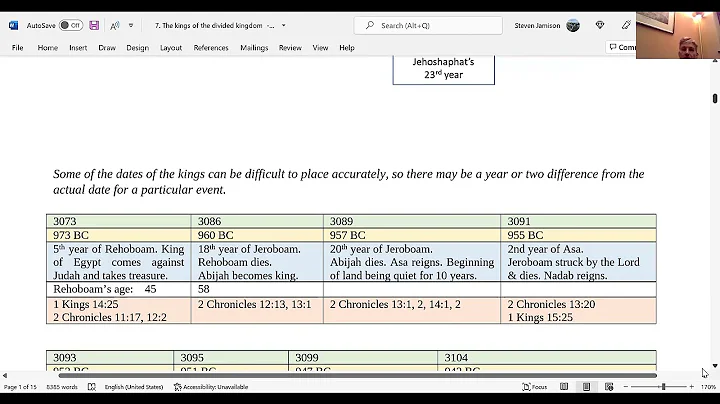This screenshot has width=720, height=404.
Task: Click the Word application logo icon
Action: [13, 25]
